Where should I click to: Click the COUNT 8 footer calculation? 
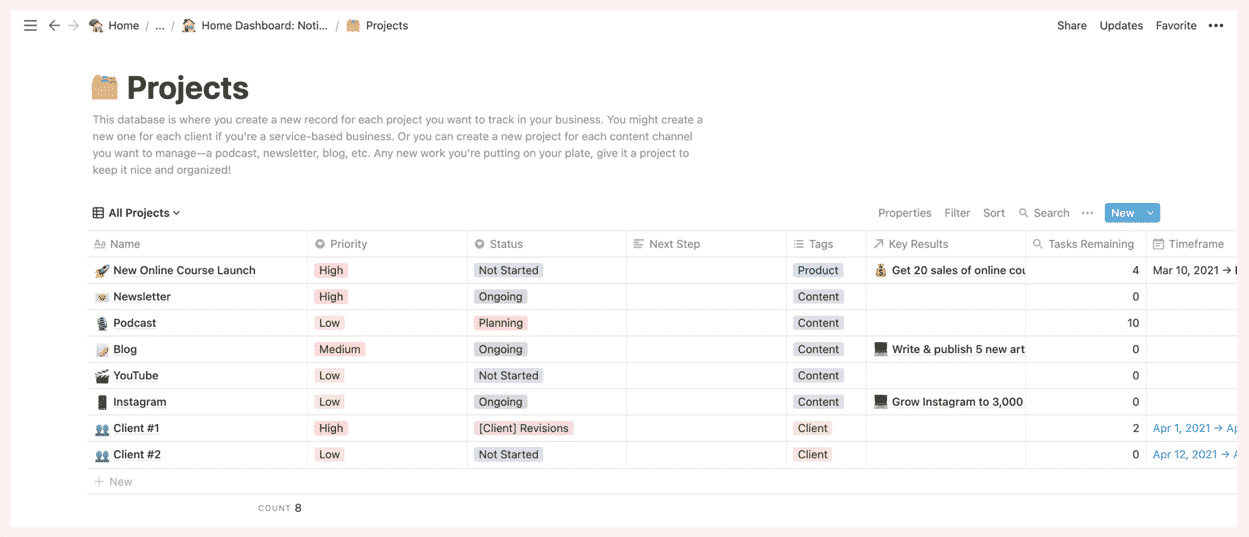[280, 508]
